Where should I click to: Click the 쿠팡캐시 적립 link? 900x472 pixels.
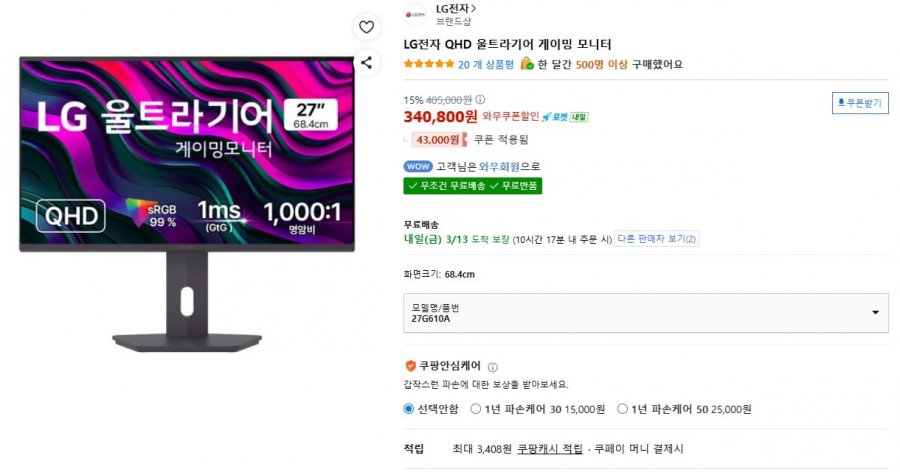point(549,449)
